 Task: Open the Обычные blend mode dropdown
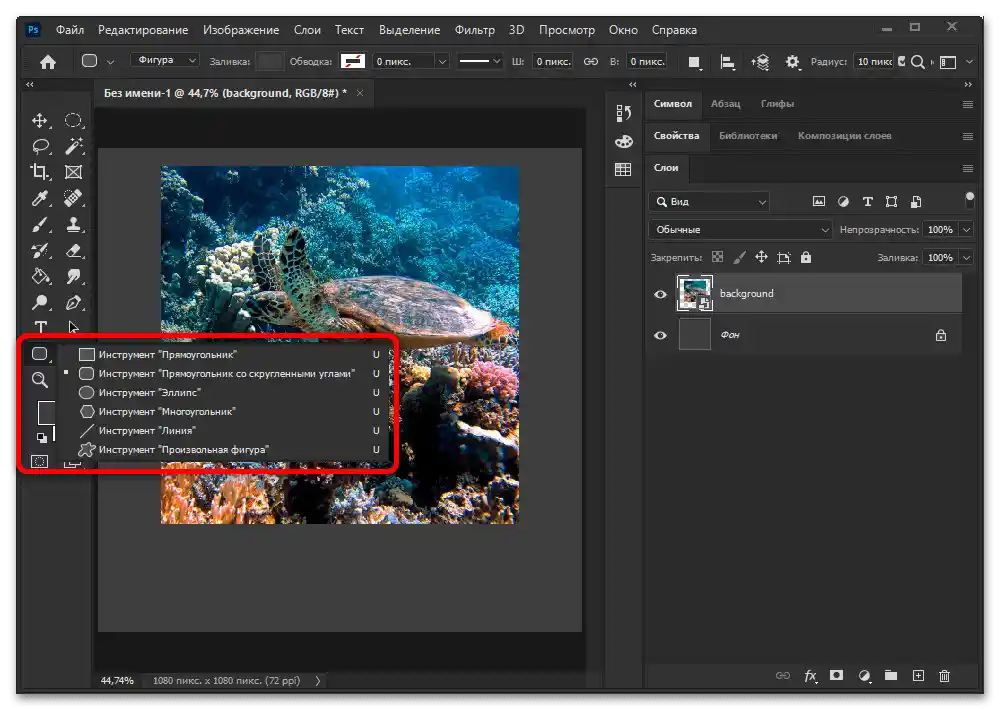pyautogui.click(x=740, y=230)
